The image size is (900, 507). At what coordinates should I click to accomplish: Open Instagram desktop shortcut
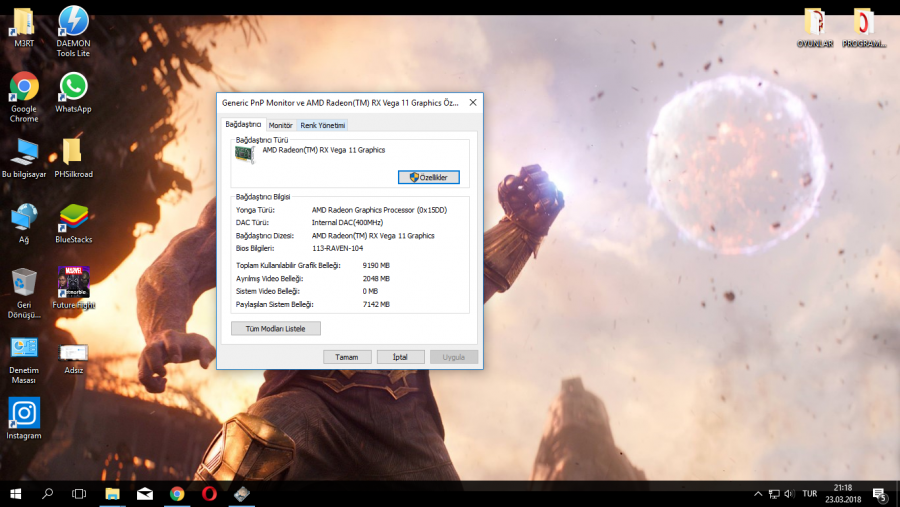(x=24, y=419)
